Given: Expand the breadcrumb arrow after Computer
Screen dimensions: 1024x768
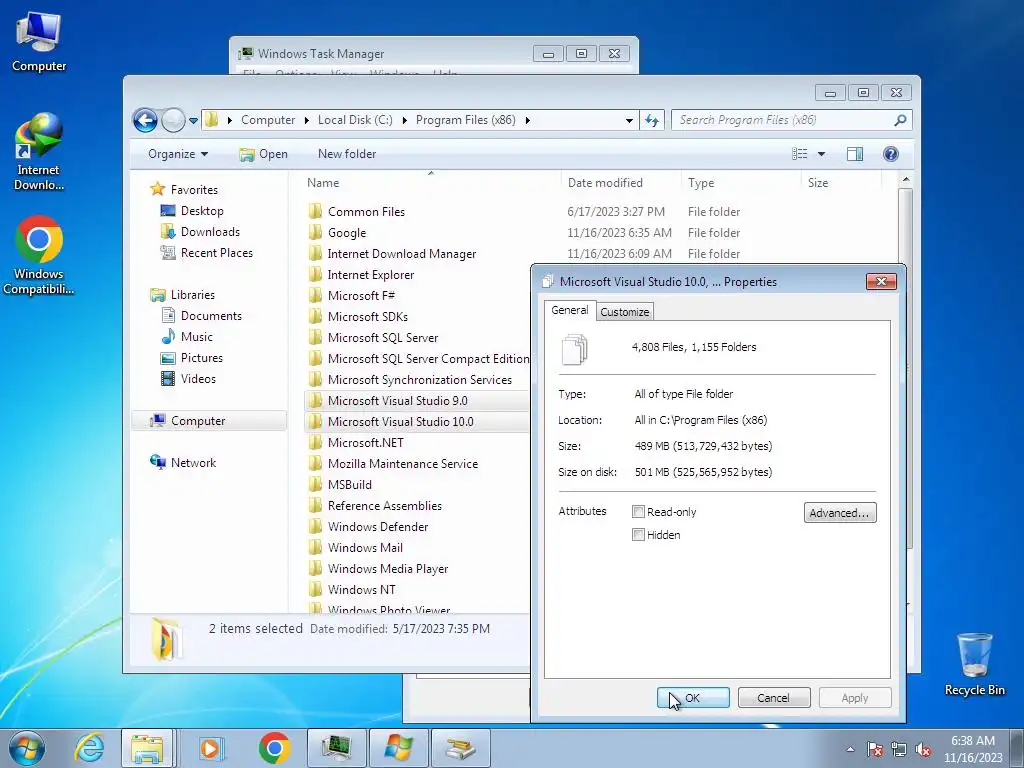Looking at the screenshot, I should [x=306, y=120].
